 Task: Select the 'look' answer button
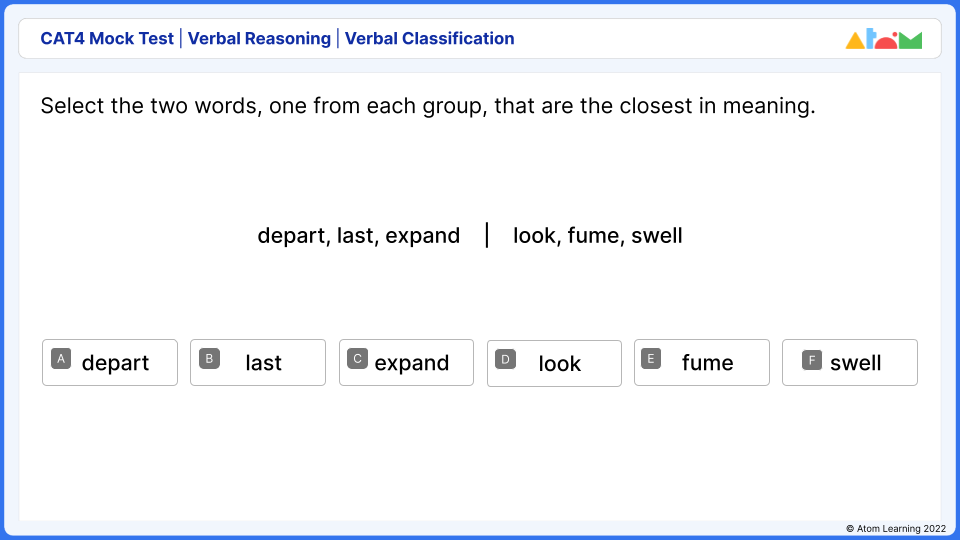click(554, 363)
